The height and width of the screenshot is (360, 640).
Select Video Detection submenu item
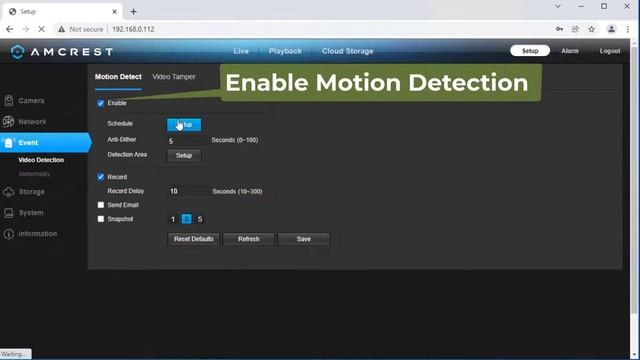[41, 160]
